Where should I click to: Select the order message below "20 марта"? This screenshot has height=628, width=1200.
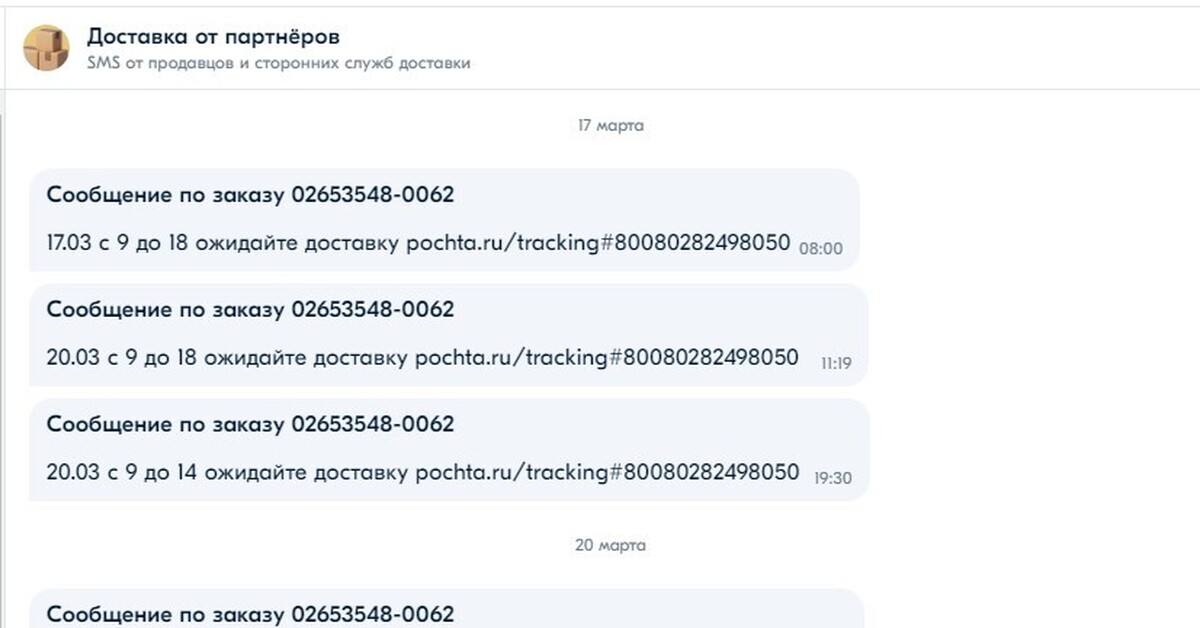250,613
